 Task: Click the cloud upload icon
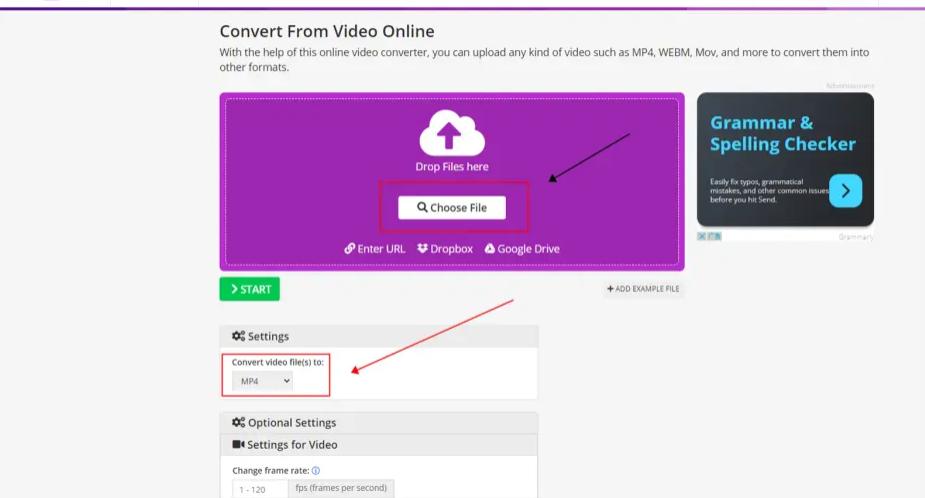[452, 133]
